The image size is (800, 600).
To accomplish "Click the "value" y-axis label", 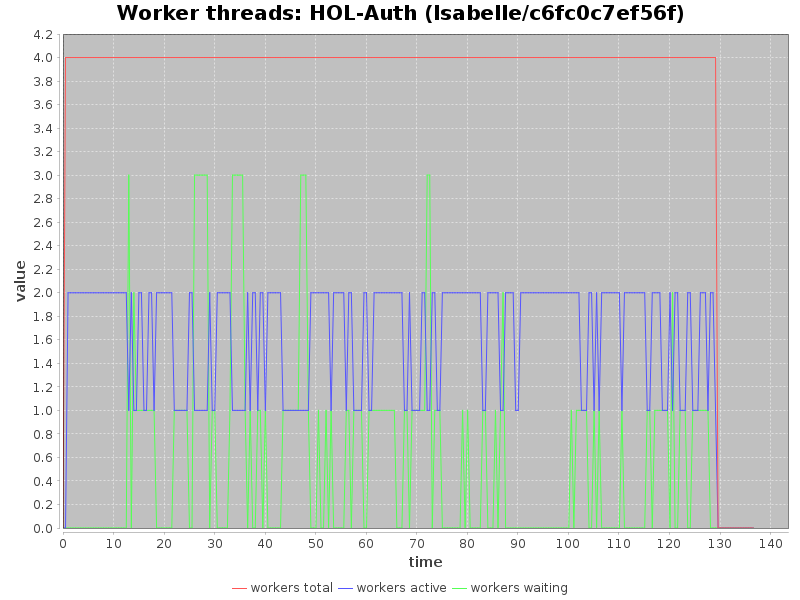I will (x=20, y=281).
